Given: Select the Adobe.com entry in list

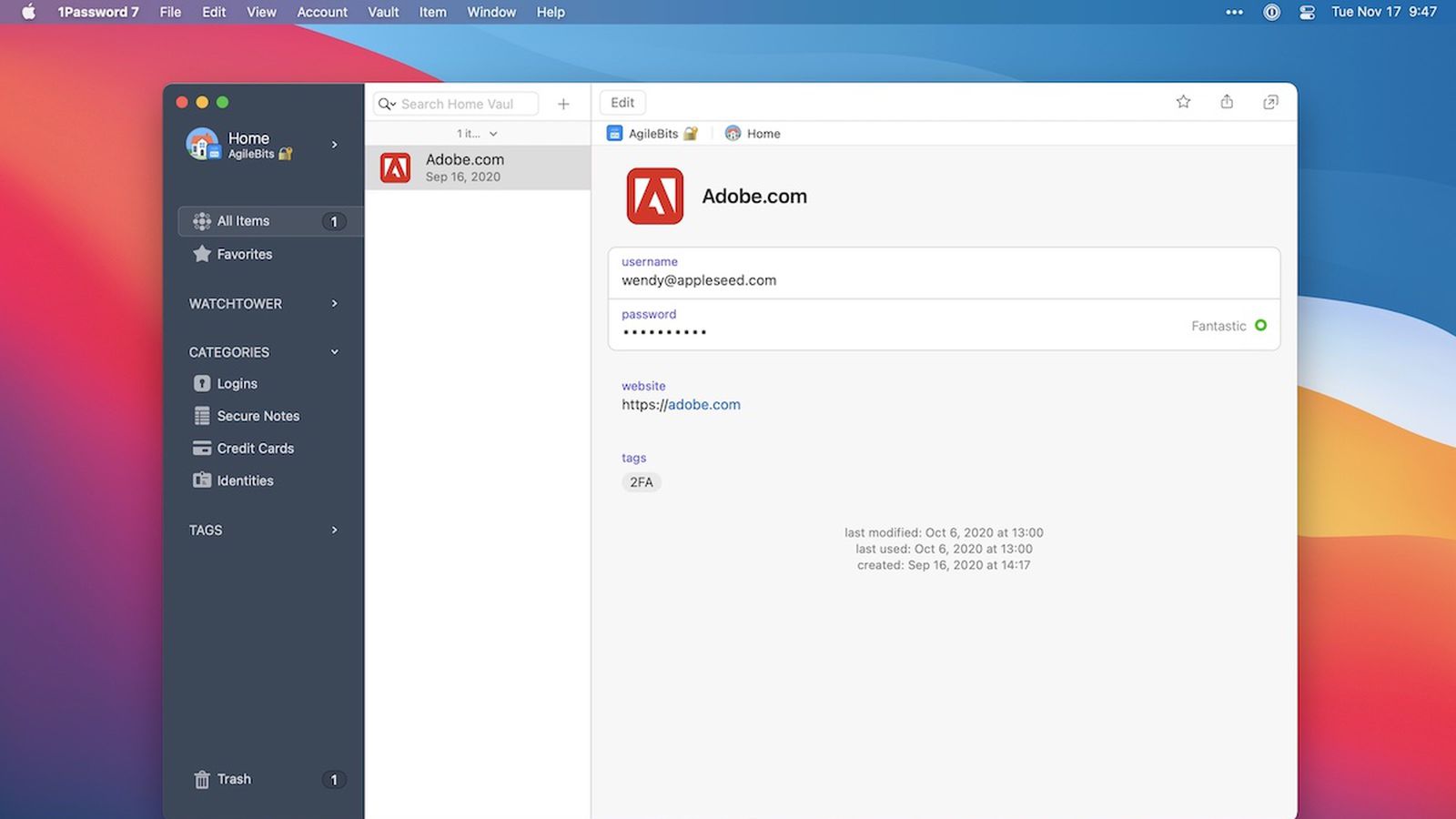Looking at the screenshot, I should click(478, 167).
